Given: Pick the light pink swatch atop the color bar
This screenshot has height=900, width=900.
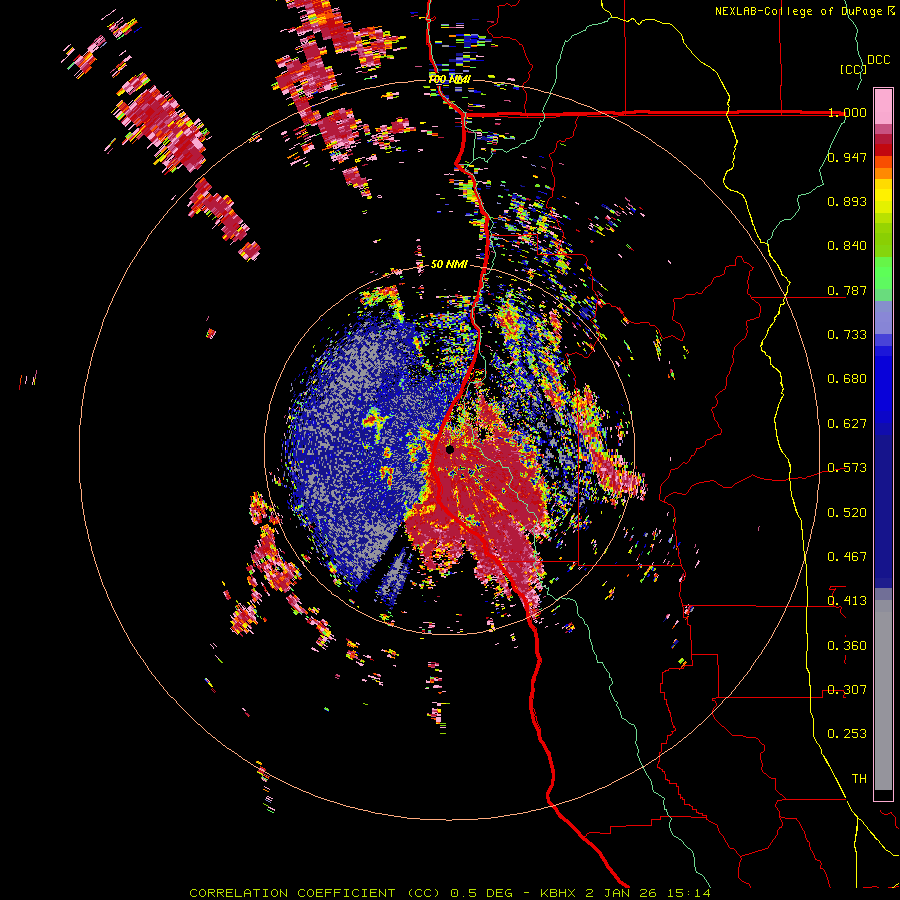Looking at the screenshot, I should pos(883,107).
